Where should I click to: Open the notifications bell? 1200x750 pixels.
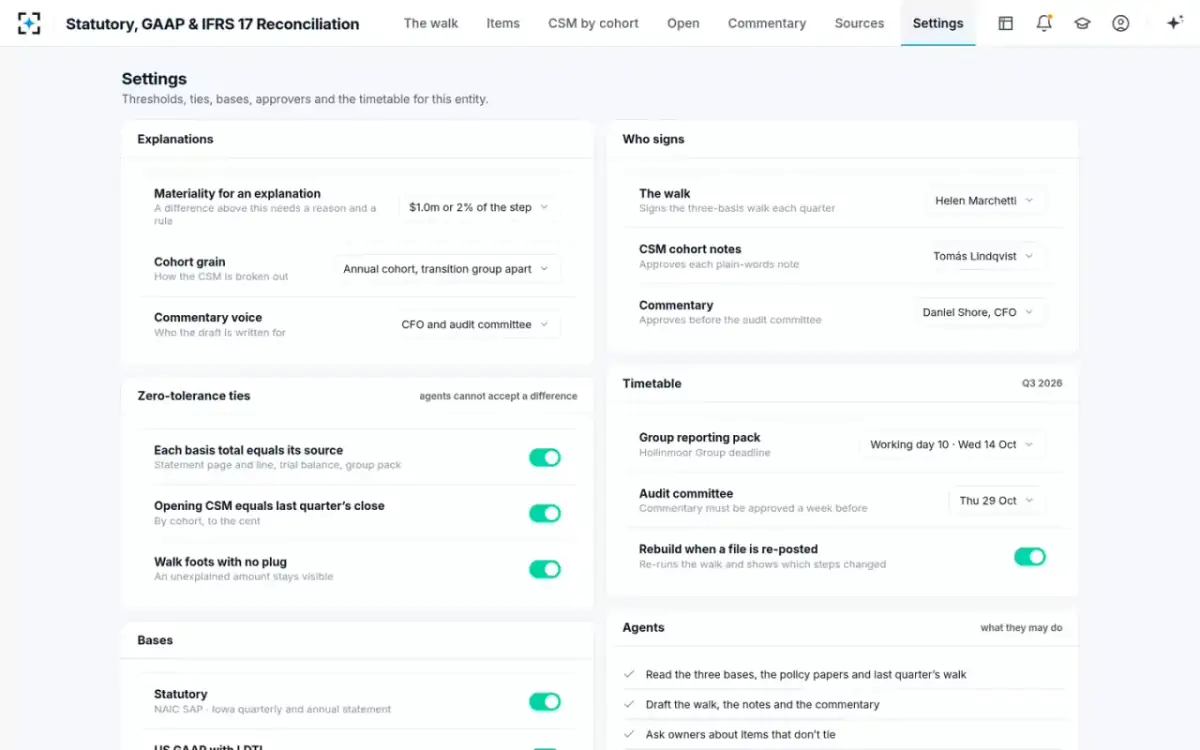1044,23
